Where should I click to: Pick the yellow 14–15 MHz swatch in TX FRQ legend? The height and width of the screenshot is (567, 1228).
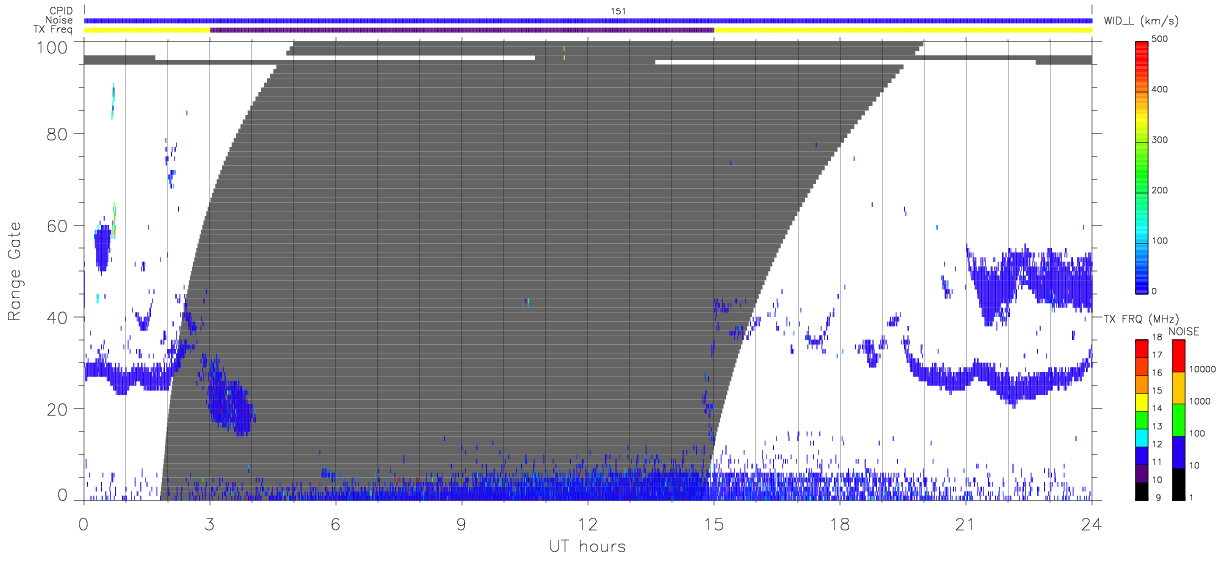tap(1142, 400)
